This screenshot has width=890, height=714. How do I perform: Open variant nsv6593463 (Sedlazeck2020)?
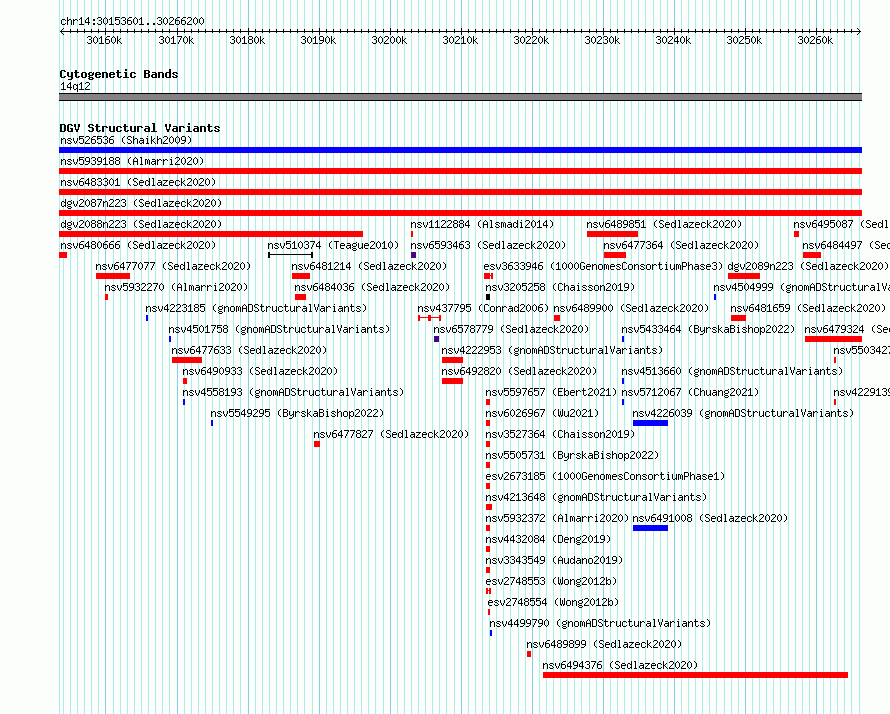488,245
